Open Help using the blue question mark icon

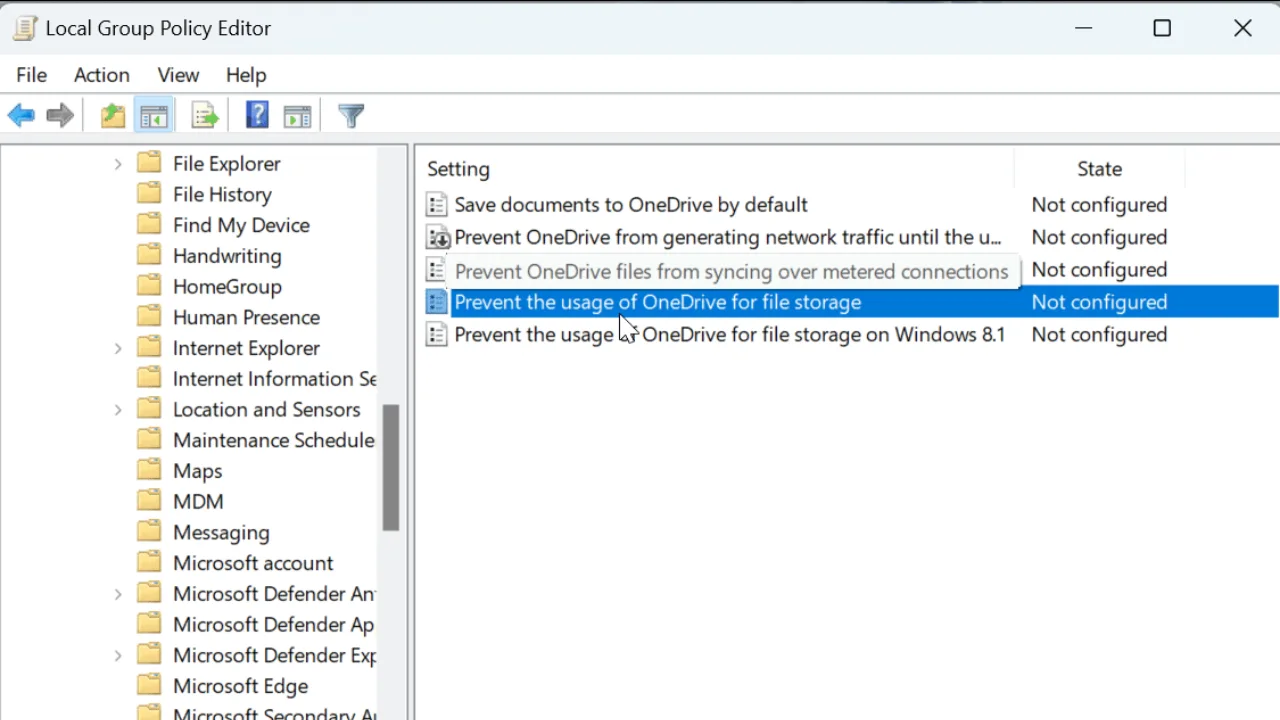pos(256,115)
